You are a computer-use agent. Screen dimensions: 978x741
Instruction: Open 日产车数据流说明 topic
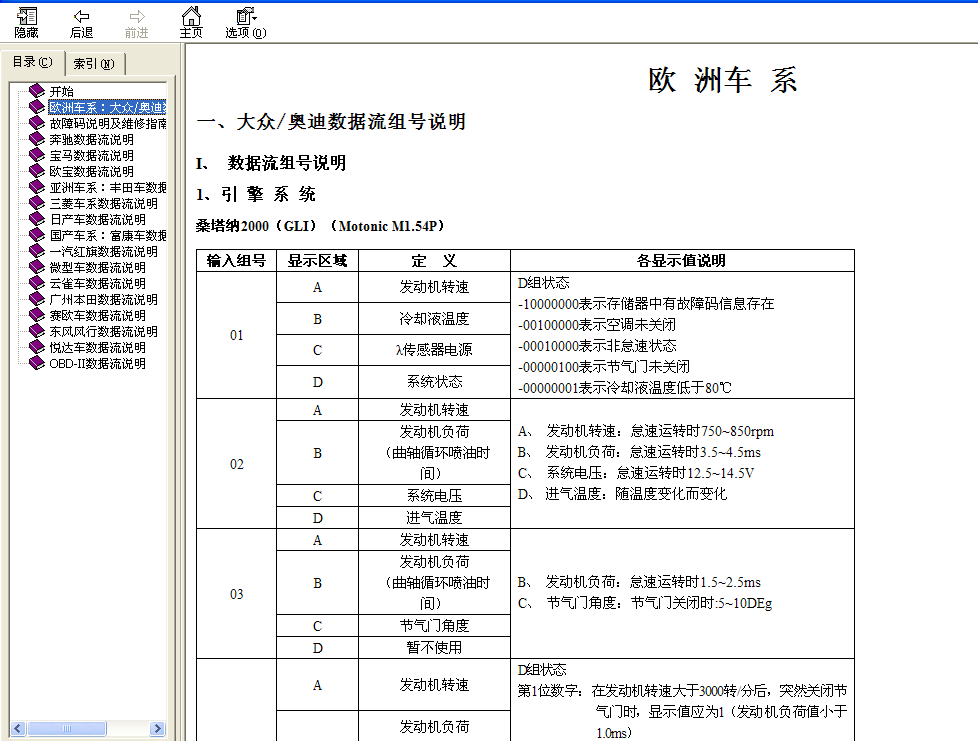[x=98, y=219]
